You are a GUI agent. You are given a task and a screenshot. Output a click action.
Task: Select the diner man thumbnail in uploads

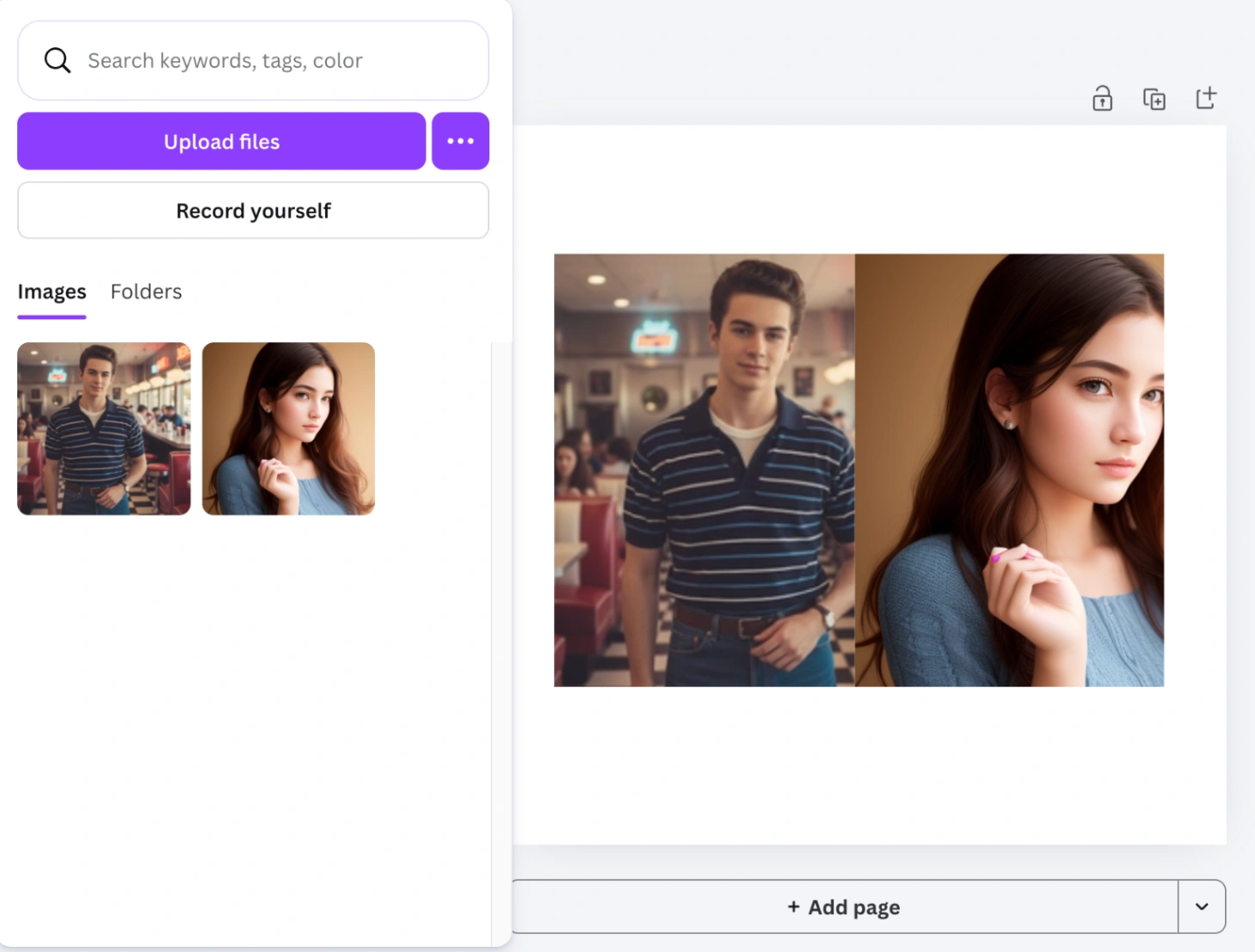(104, 428)
